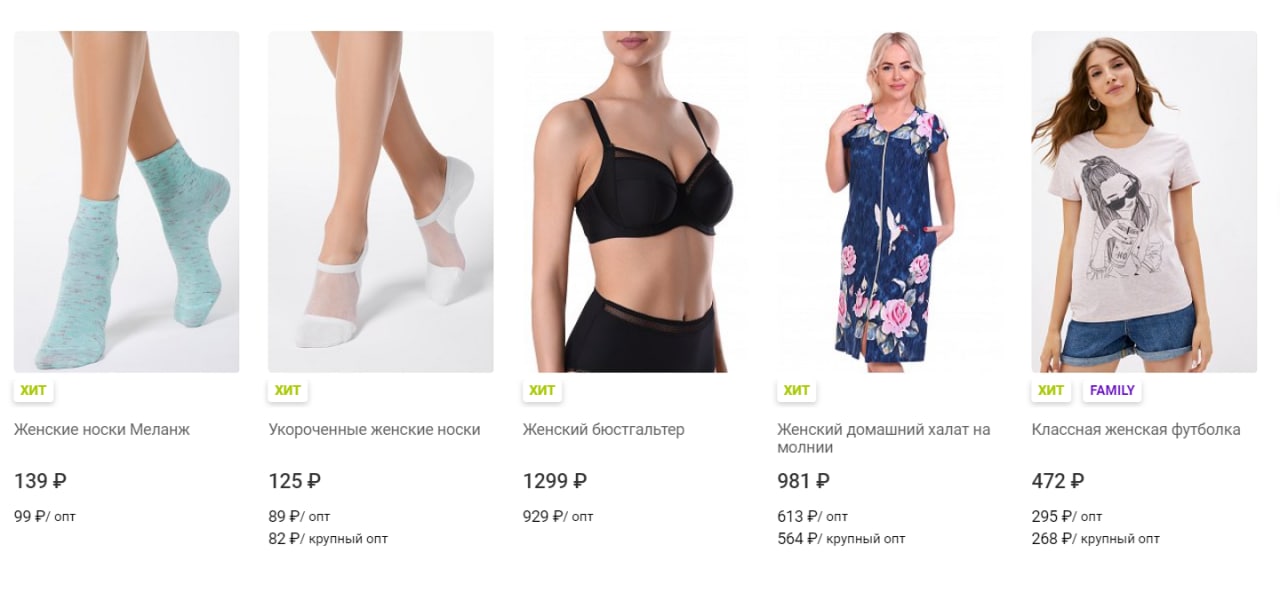Open the mint melange socks product photo

tap(126, 202)
